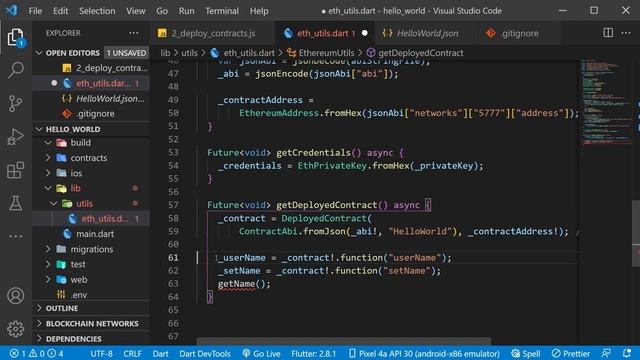
Task: Open errors and warnings in status bar
Action: coord(36,353)
